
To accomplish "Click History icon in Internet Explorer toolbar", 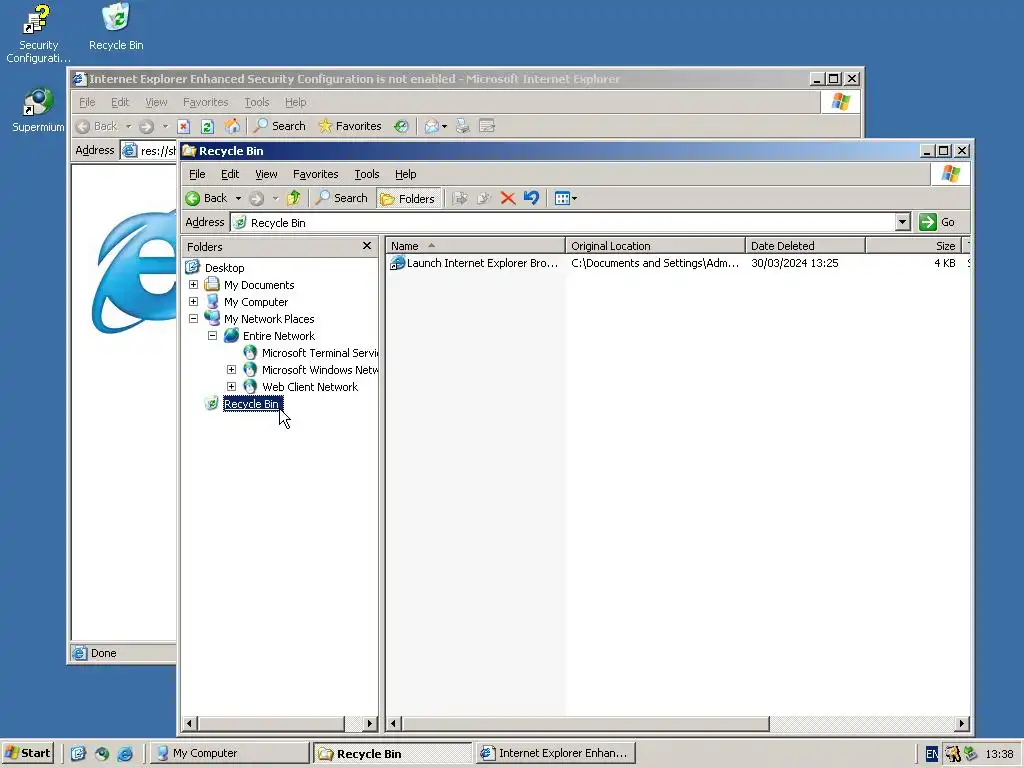I will 401,126.
